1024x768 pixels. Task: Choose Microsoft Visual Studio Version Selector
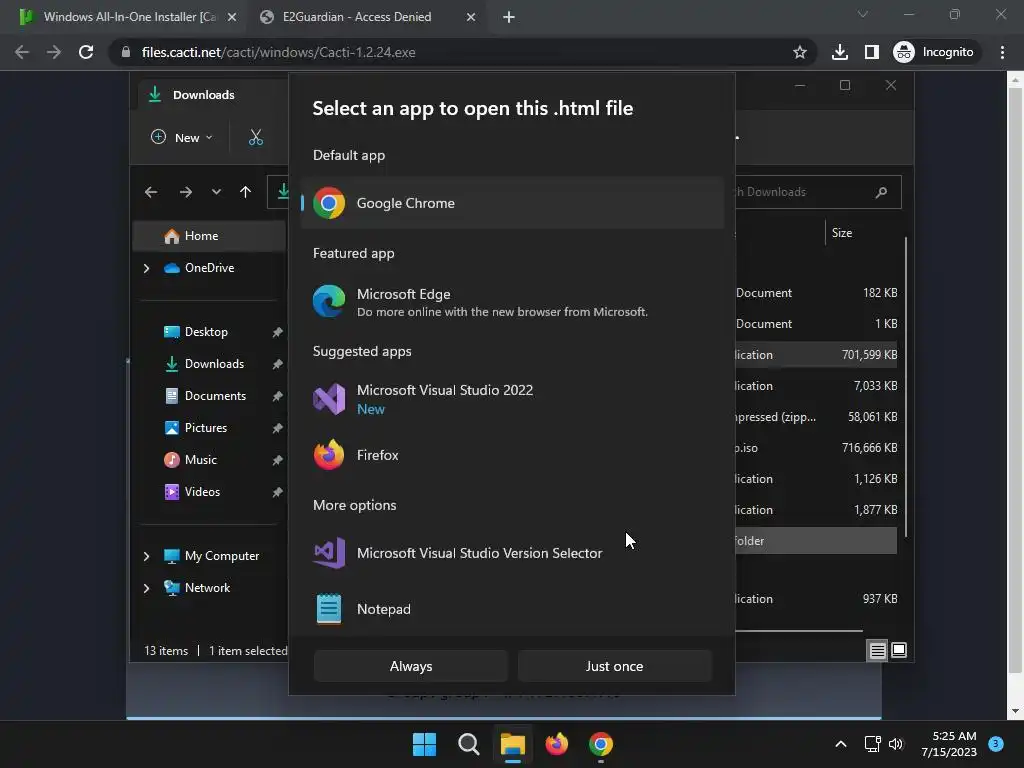tap(512, 553)
